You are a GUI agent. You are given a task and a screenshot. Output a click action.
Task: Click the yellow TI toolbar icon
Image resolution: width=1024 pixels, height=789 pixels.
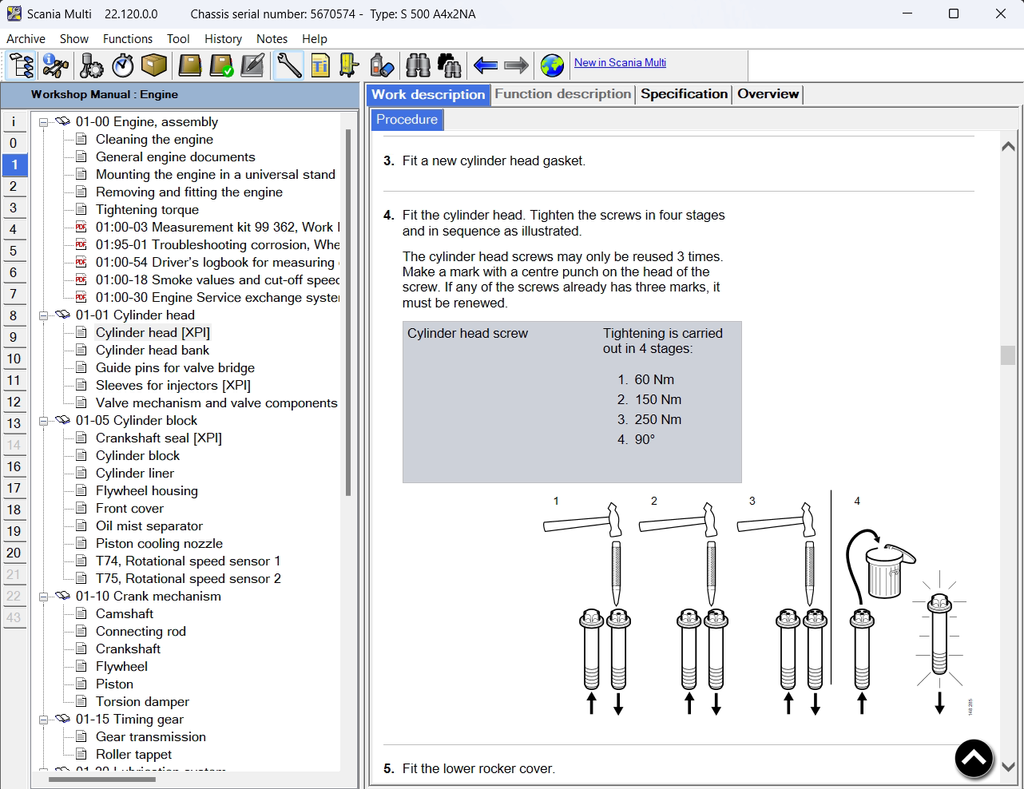tap(320, 66)
